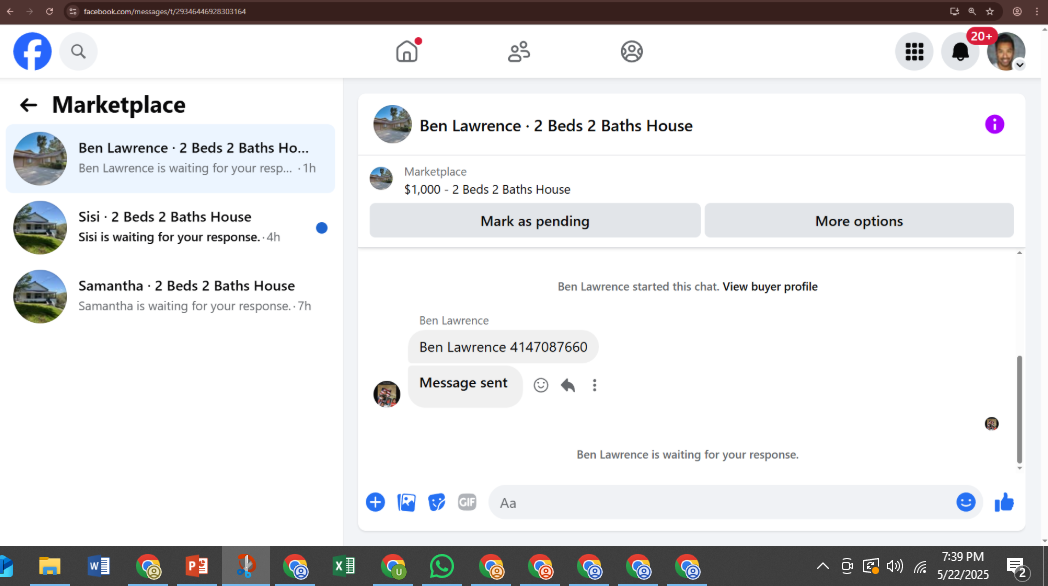Click Sisi's unread blue dot indicator
This screenshot has height=586, width=1048.
pos(321,228)
